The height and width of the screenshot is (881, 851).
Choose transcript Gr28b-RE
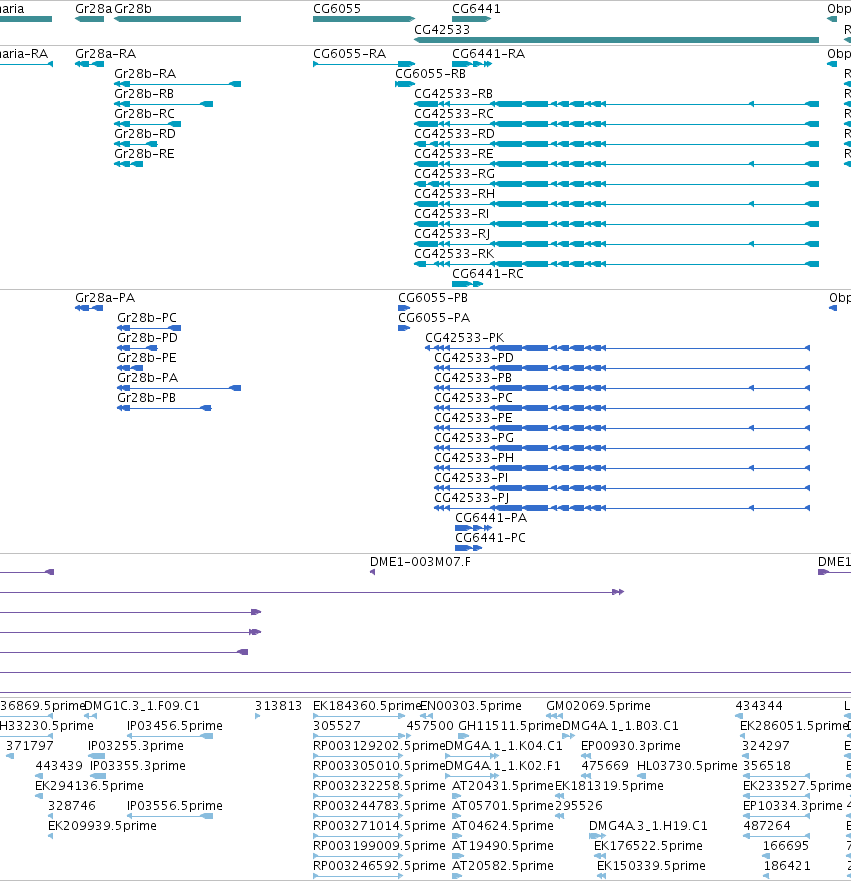coord(128,164)
